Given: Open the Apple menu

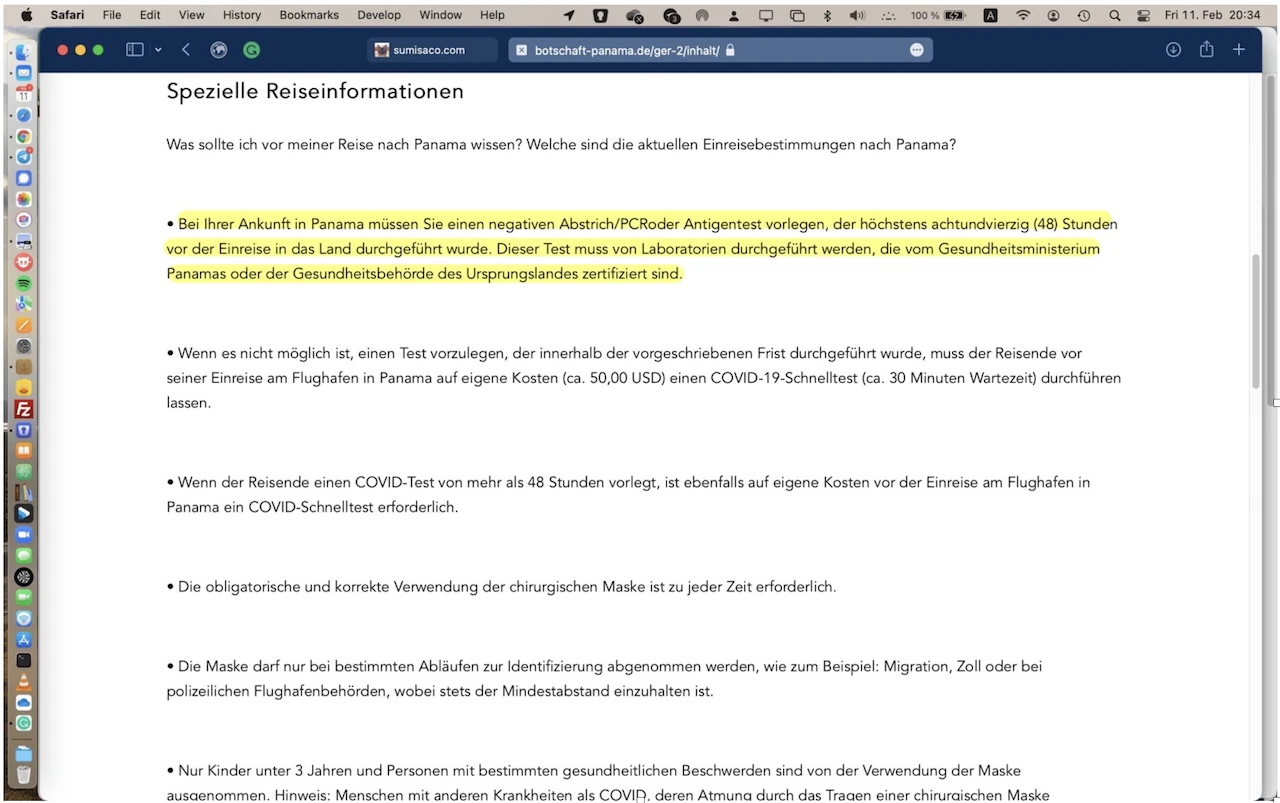Looking at the screenshot, I should pos(27,15).
